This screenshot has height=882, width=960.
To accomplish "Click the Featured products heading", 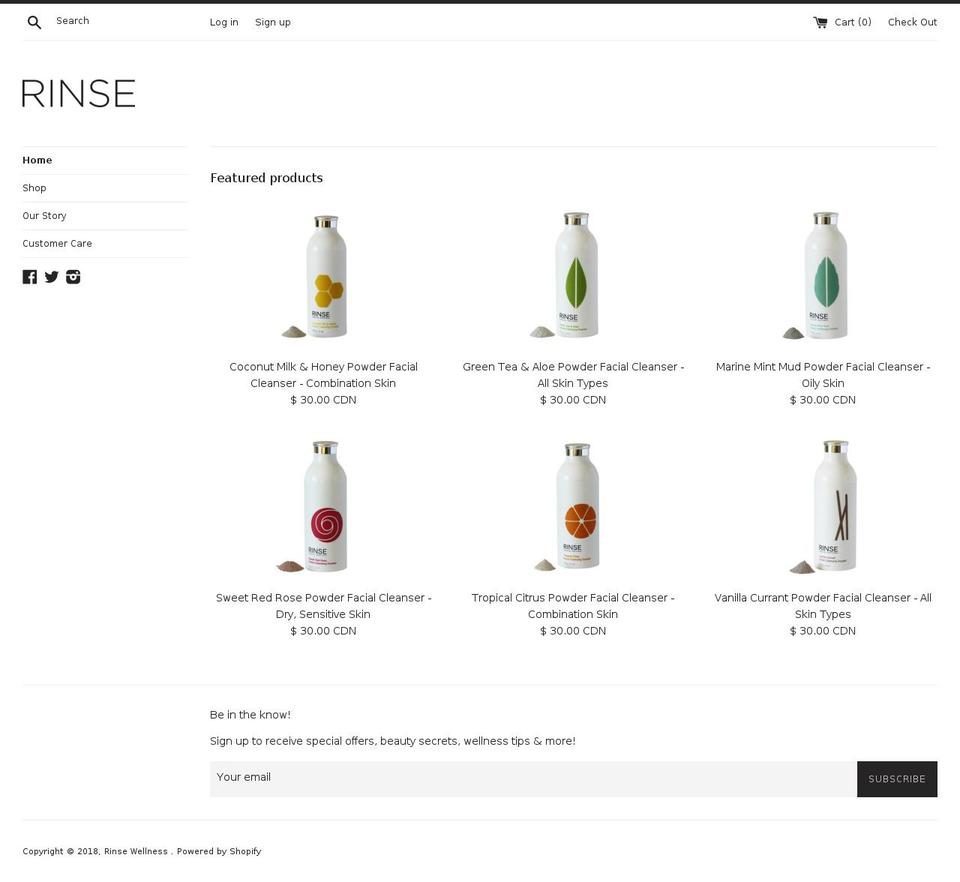I will click(x=266, y=178).
